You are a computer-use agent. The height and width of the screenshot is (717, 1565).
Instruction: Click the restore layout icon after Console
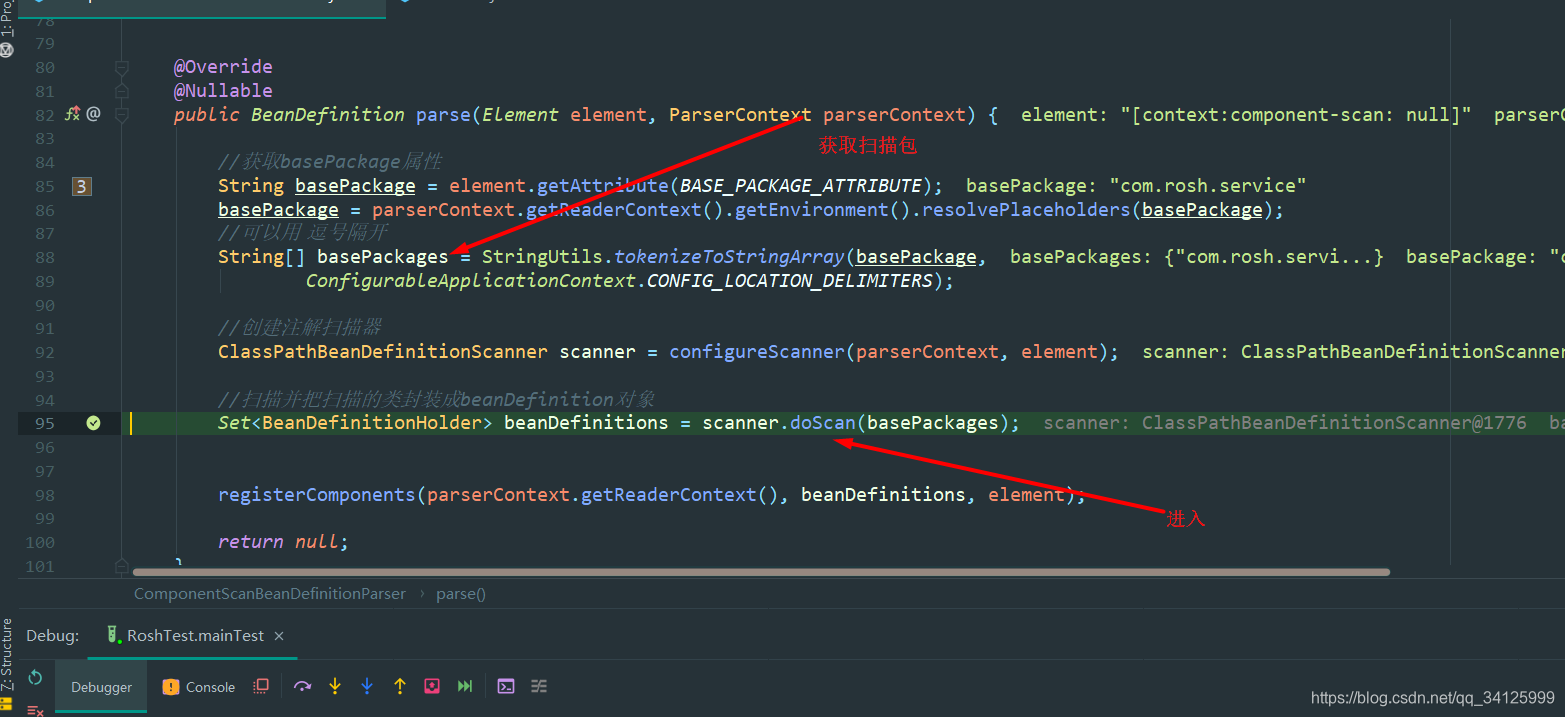261,686
